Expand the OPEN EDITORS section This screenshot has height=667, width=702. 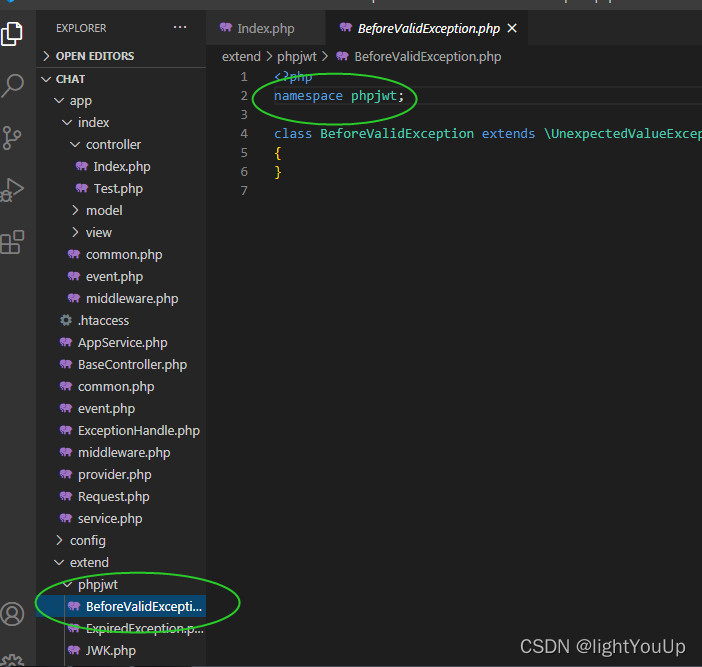coord(121,56)
